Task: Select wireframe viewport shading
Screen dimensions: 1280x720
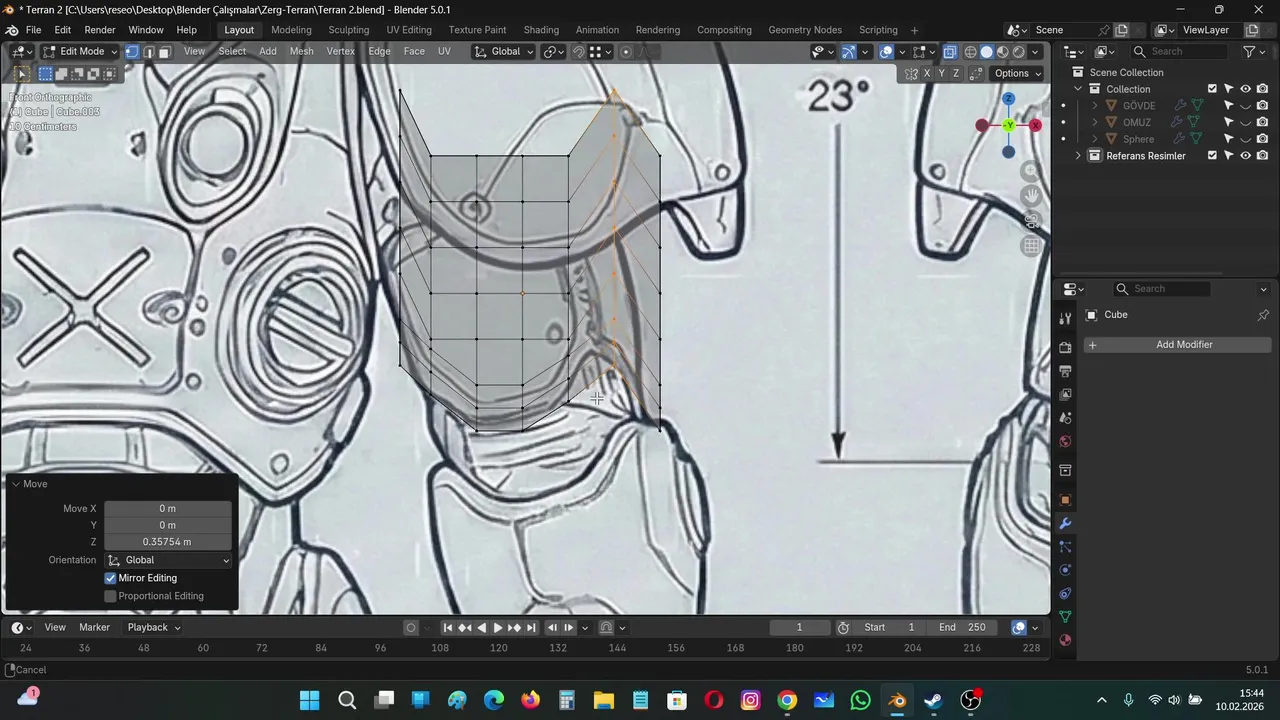Action: [970, 52]
